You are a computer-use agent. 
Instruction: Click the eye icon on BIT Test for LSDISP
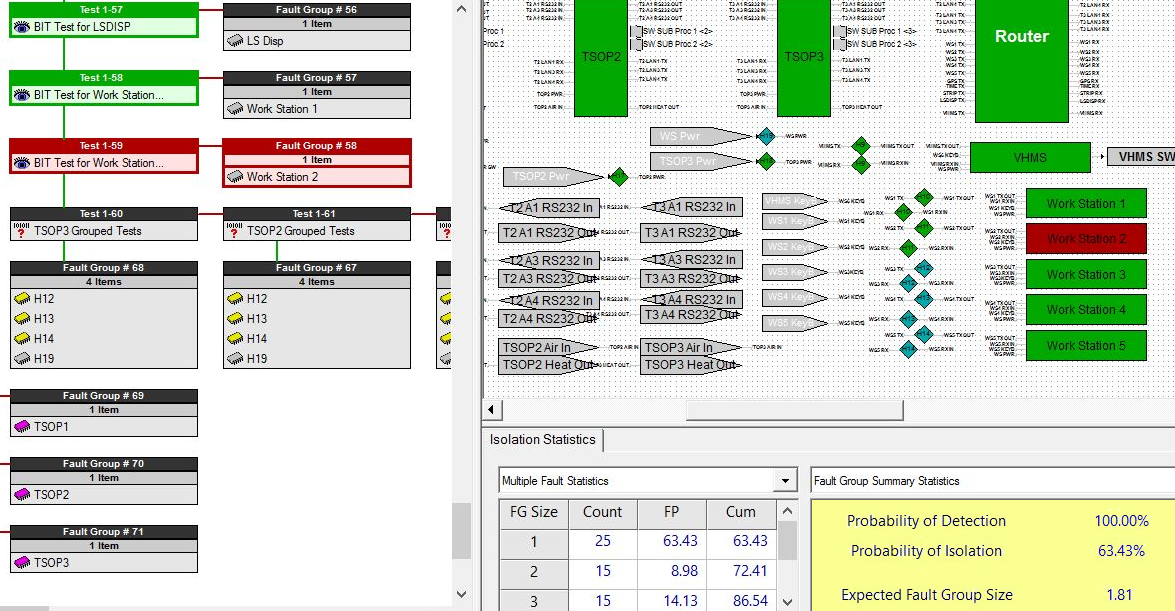coord(22,27)
